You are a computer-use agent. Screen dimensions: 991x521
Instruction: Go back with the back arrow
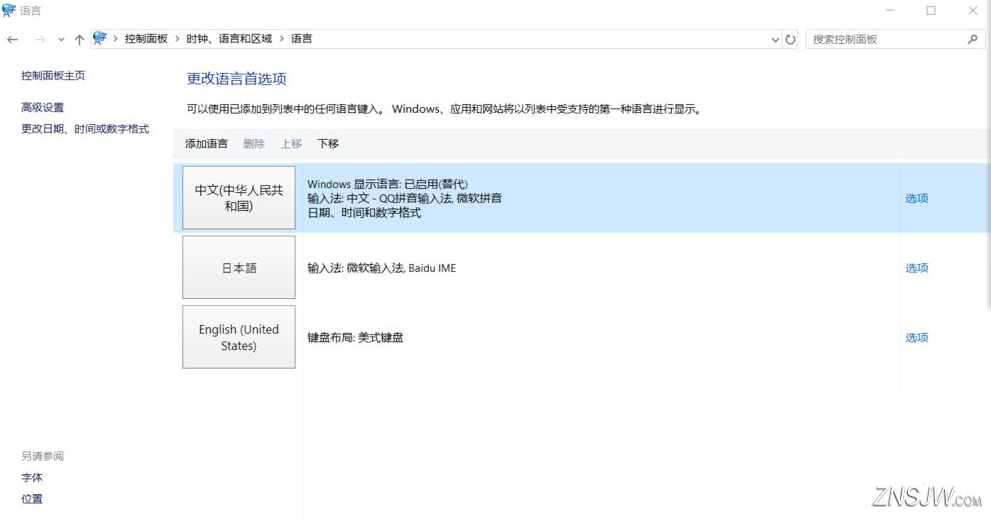(x=13, y=39)
